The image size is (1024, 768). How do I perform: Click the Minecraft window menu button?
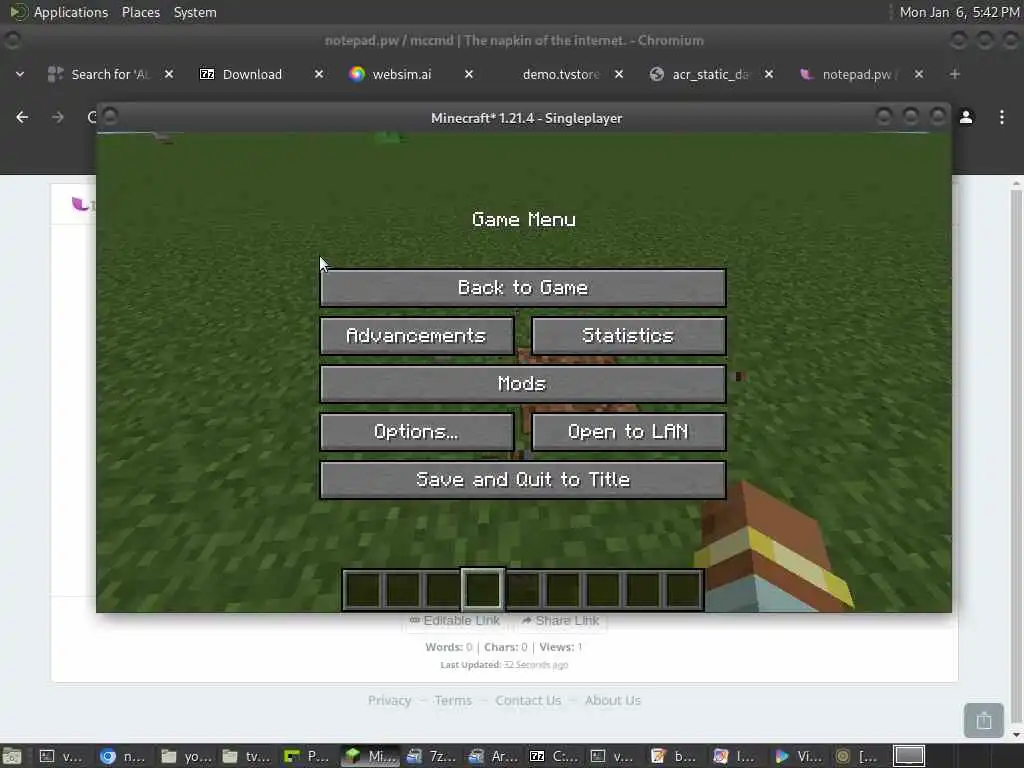[110, 117]
